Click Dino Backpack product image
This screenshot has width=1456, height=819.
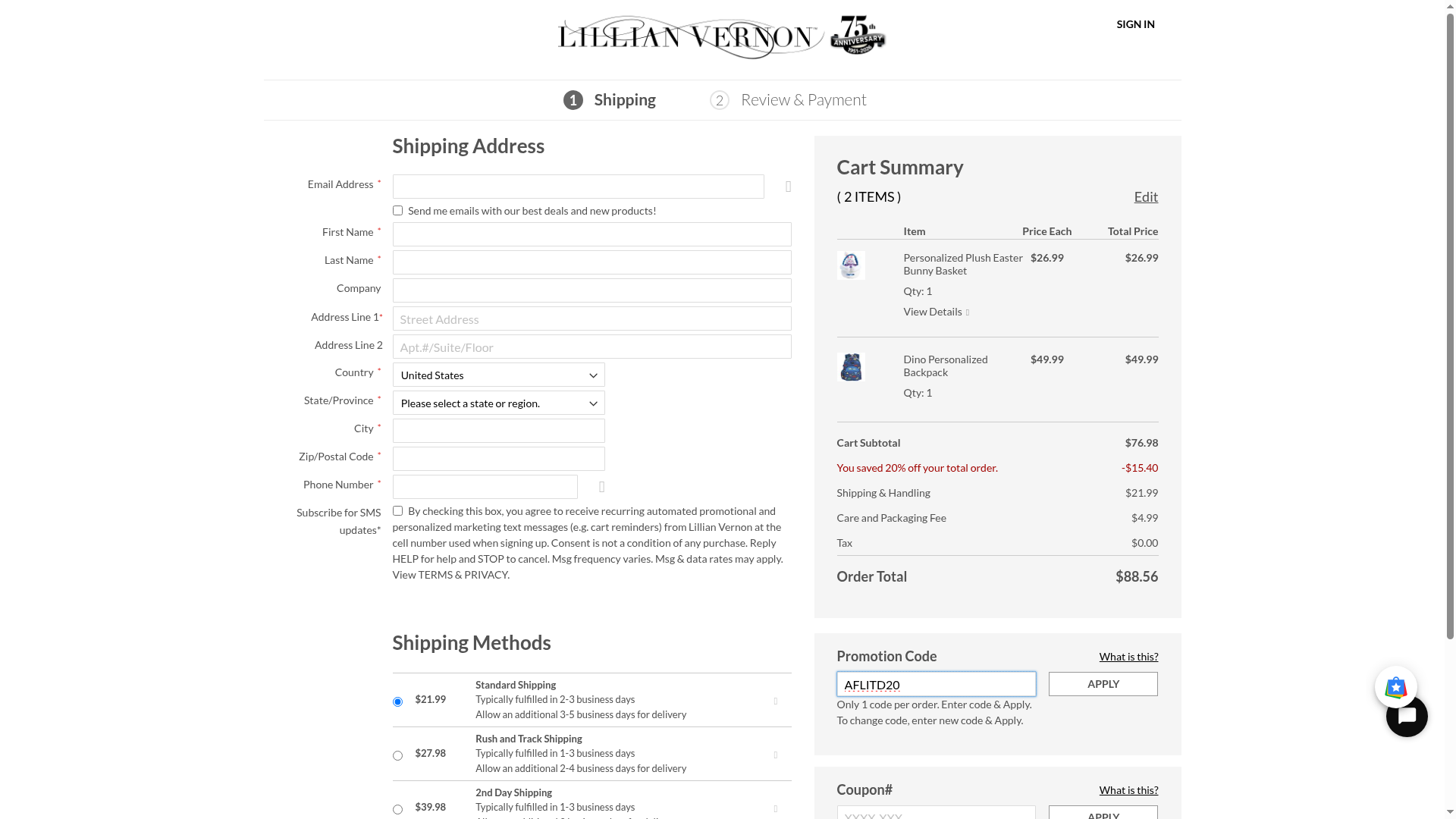(851, 367)
